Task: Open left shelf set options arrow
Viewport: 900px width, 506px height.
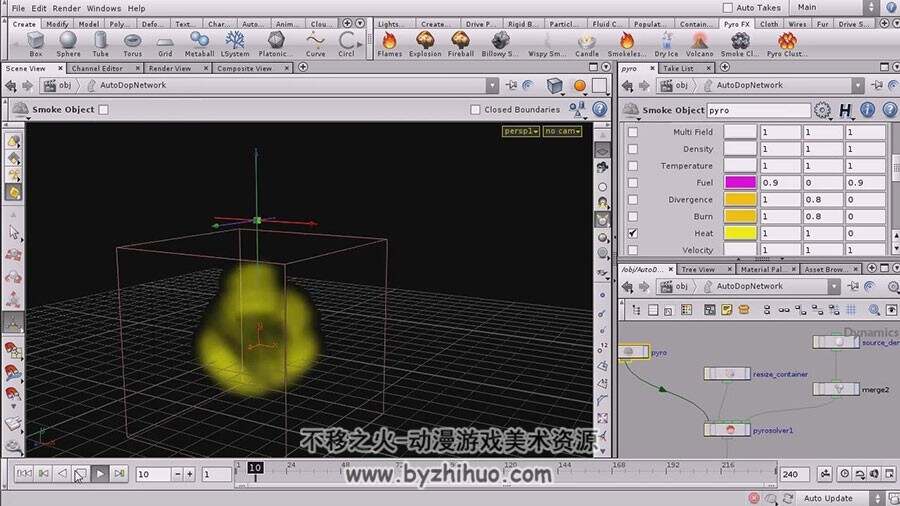Action: [x=360, y=24]
